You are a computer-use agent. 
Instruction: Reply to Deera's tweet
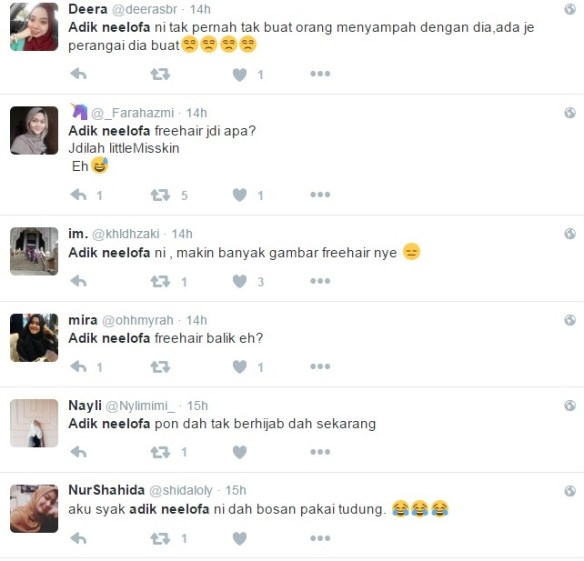tap(79, 74)
